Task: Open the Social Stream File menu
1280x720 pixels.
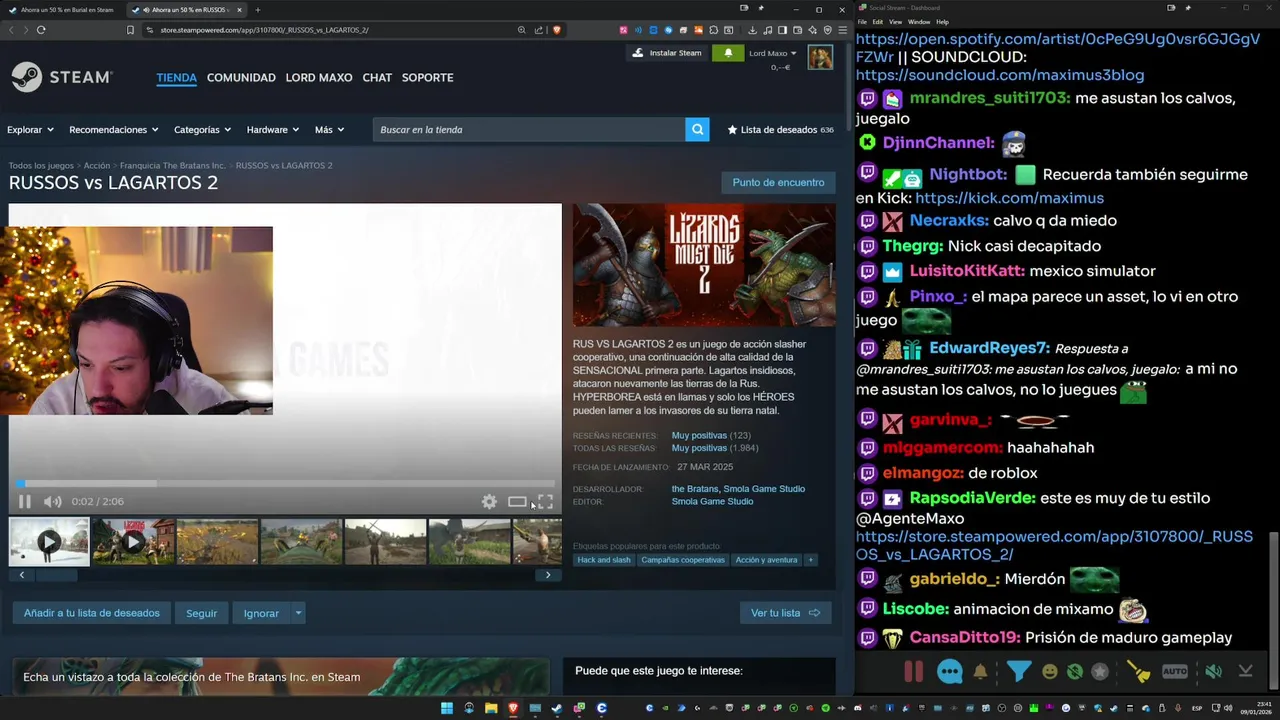Action: click(862, 21)
